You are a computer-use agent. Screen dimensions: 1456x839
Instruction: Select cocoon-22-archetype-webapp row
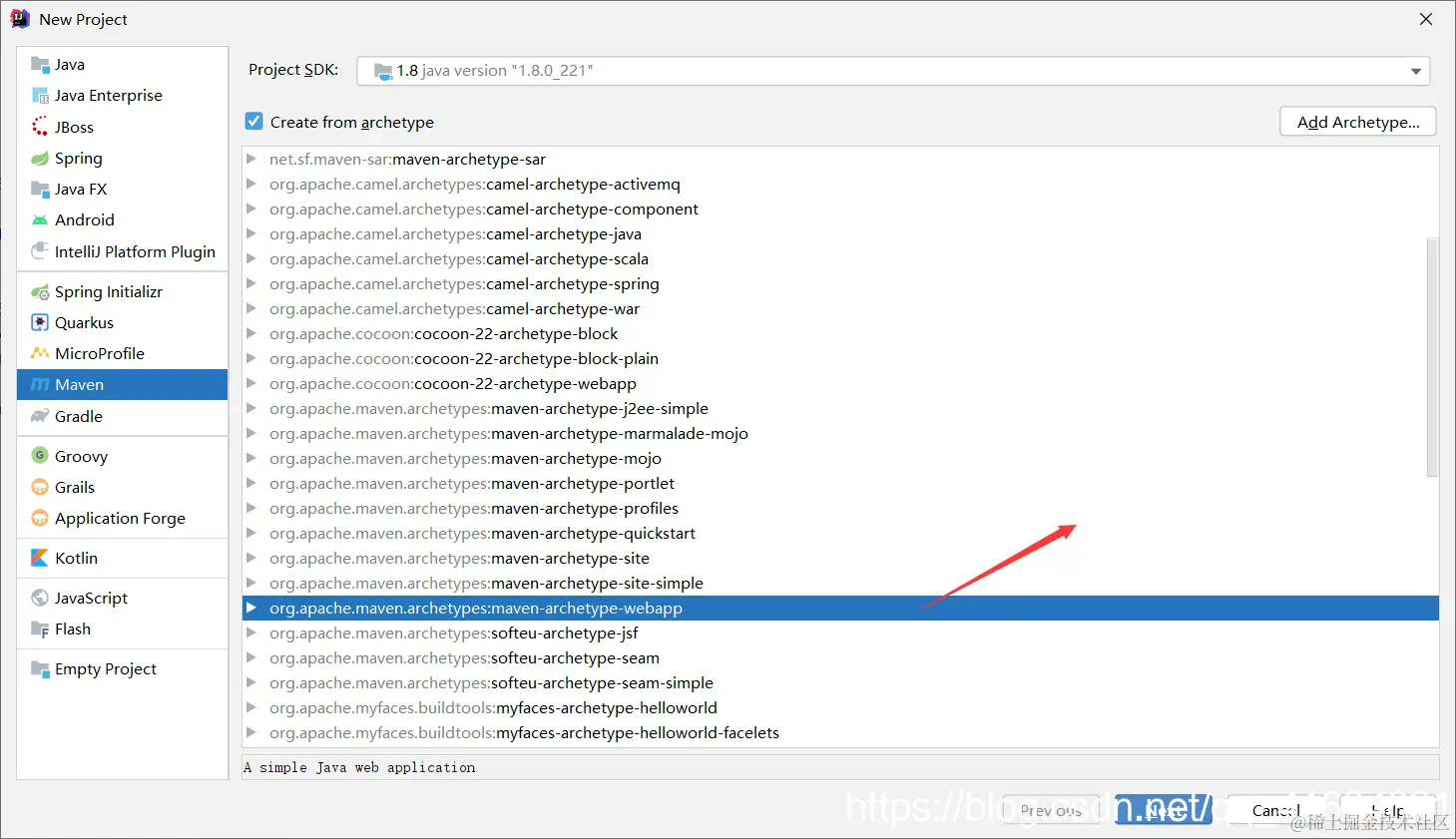coord(840,383)
